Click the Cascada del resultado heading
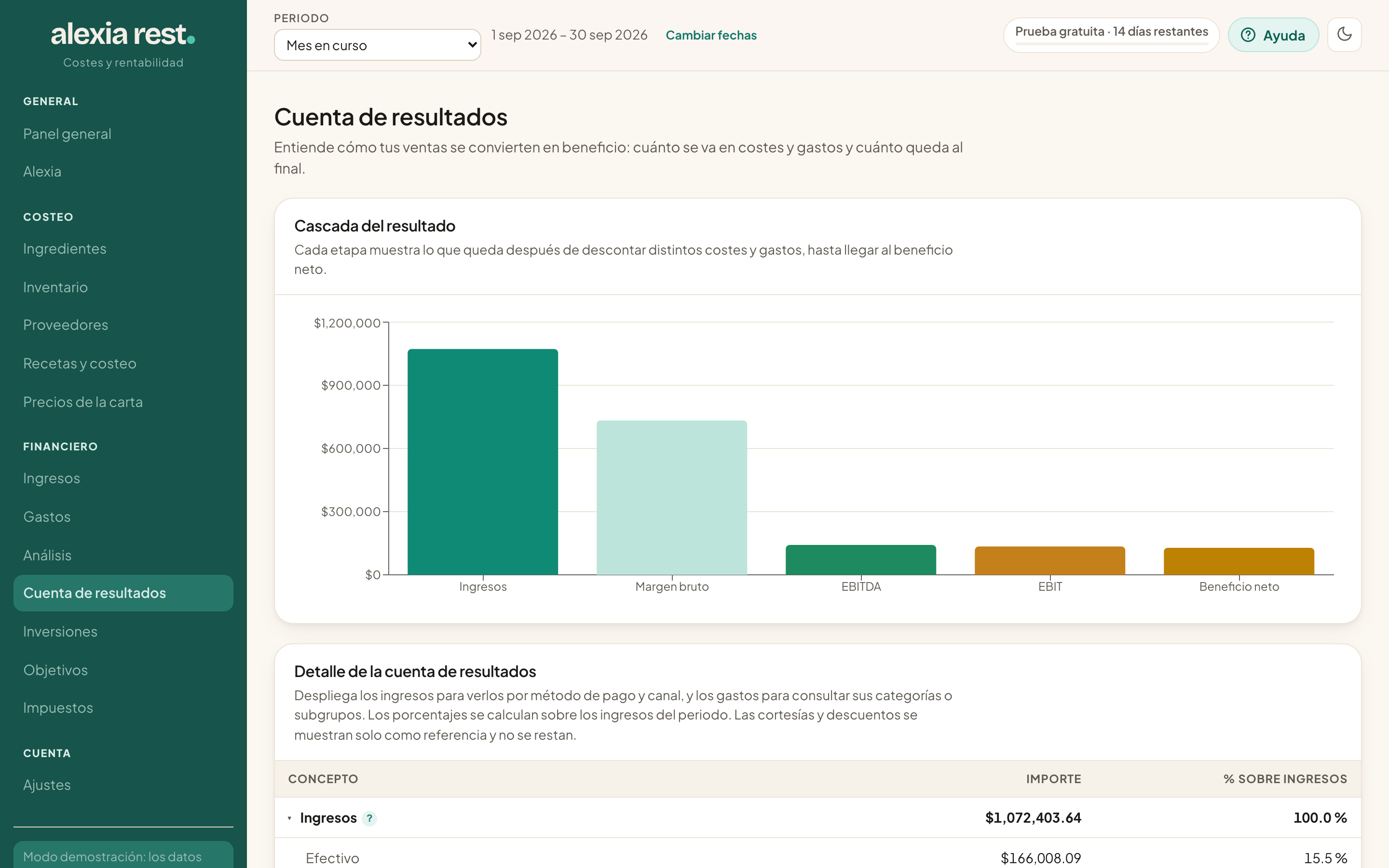Image resolution: width=1389 pixels, height=868 pixels. (x=375, y=226)
